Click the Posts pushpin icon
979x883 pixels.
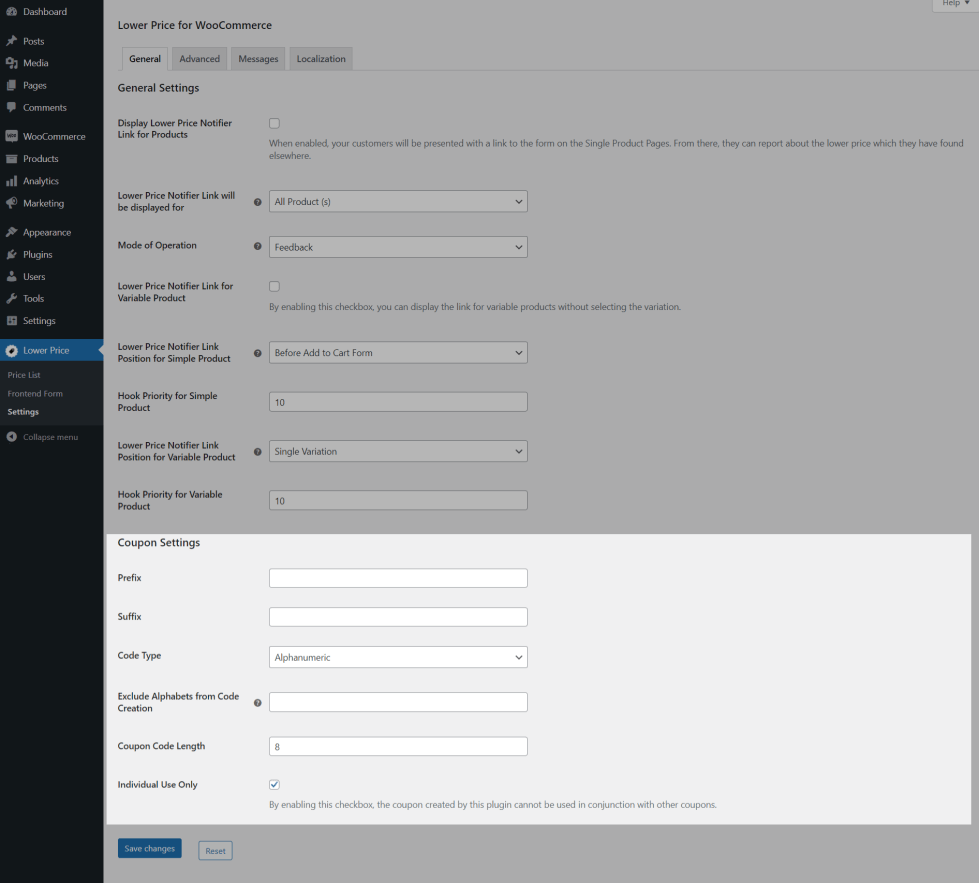(11, 41)
